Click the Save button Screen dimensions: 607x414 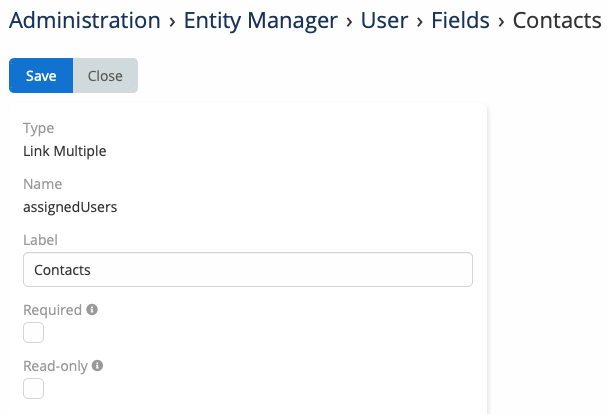point(41,76)
